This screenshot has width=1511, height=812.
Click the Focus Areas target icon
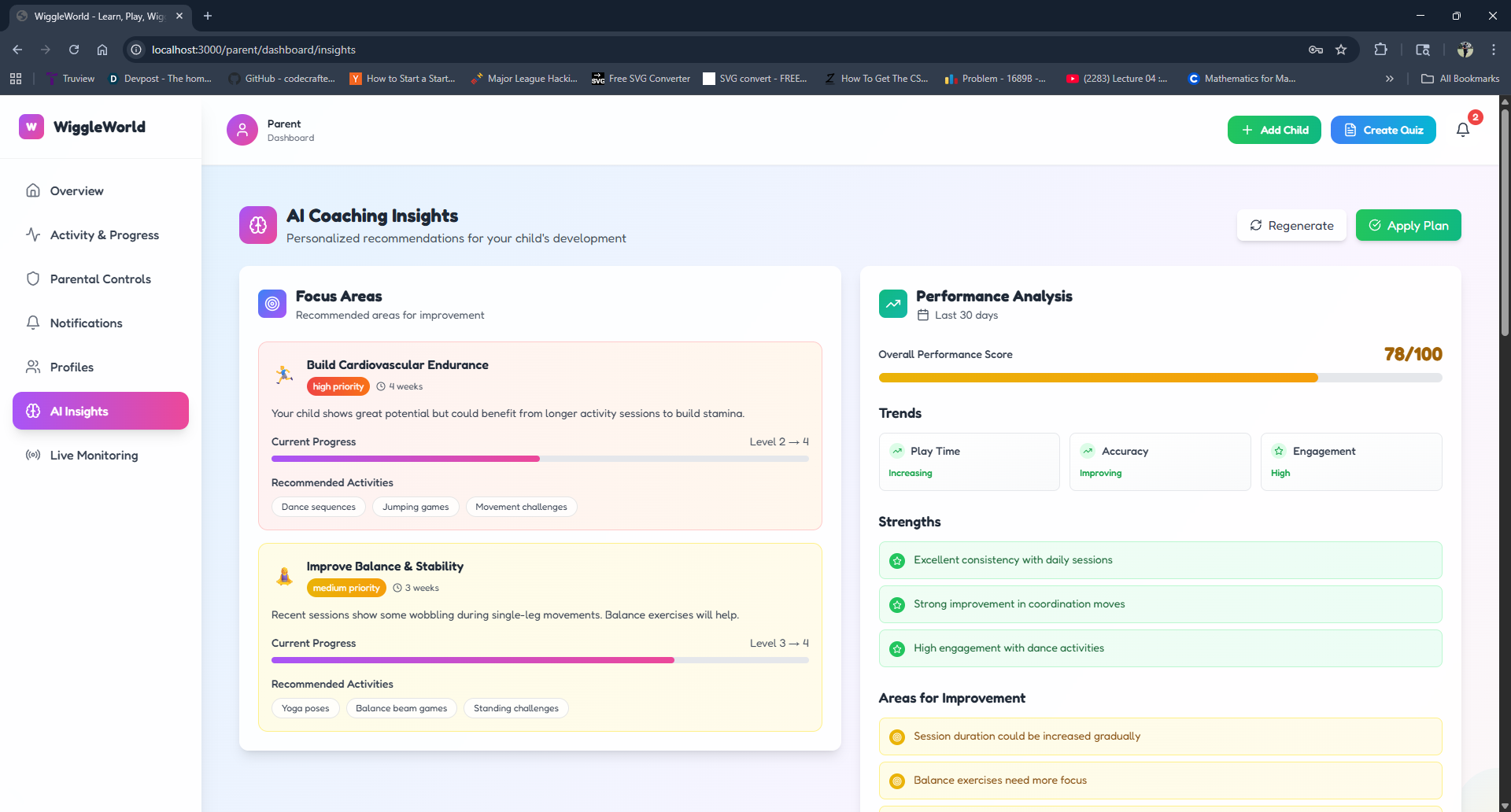(x=272, y=304)
